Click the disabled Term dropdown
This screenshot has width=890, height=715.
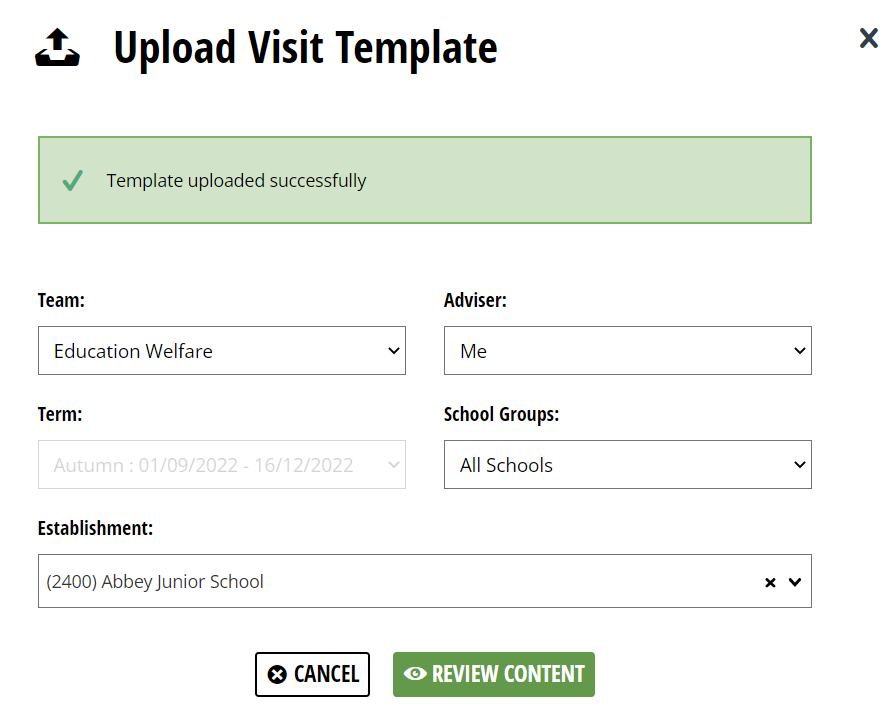[222, 465]
